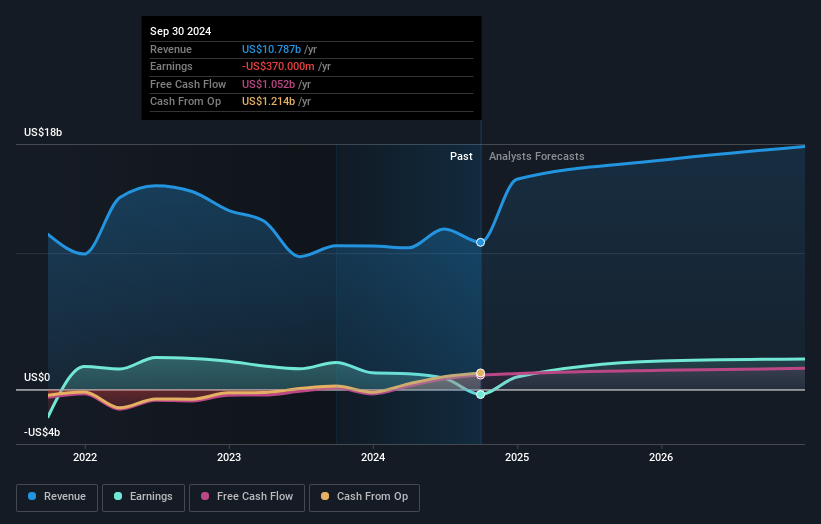Toggle the Cash From Op legend button
Viewport: 821px width, 524px height.
364,497
